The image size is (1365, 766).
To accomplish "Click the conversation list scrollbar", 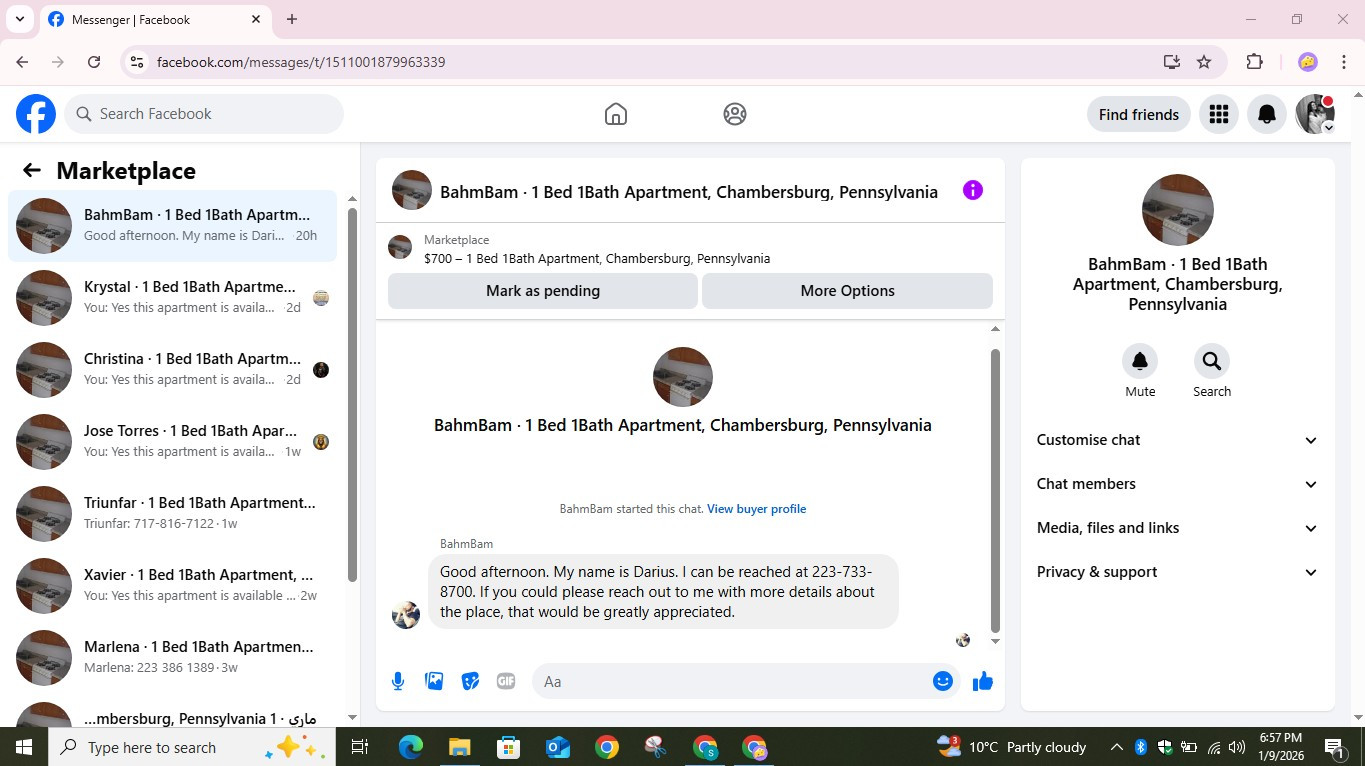I will [352, 395].
